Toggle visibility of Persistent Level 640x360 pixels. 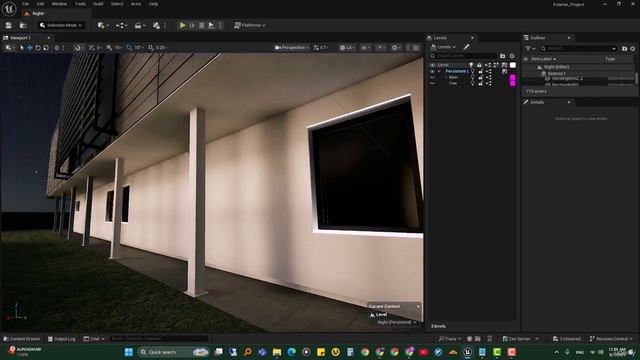point(432,71)
